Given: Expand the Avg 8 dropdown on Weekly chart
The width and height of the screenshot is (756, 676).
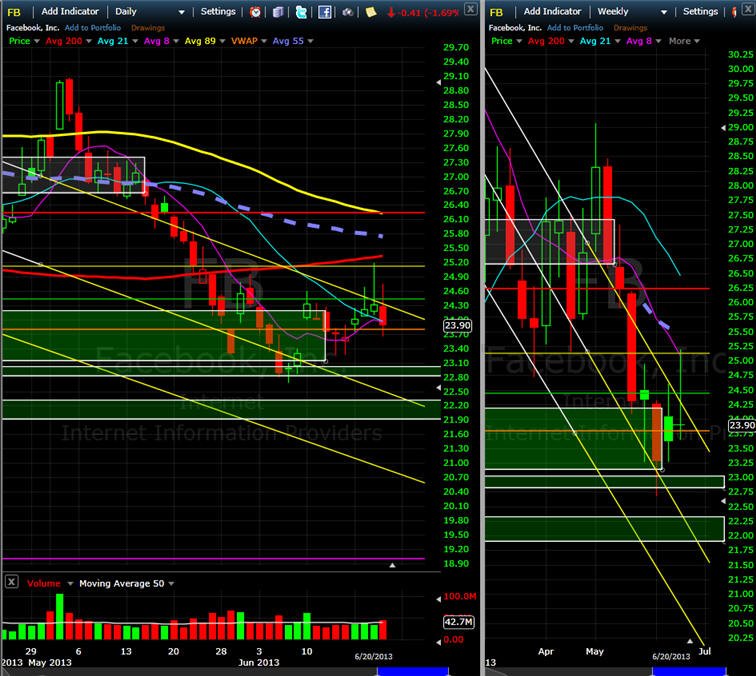Looking at the screenshot, I should pyautogui.click(x=659, y=41).
